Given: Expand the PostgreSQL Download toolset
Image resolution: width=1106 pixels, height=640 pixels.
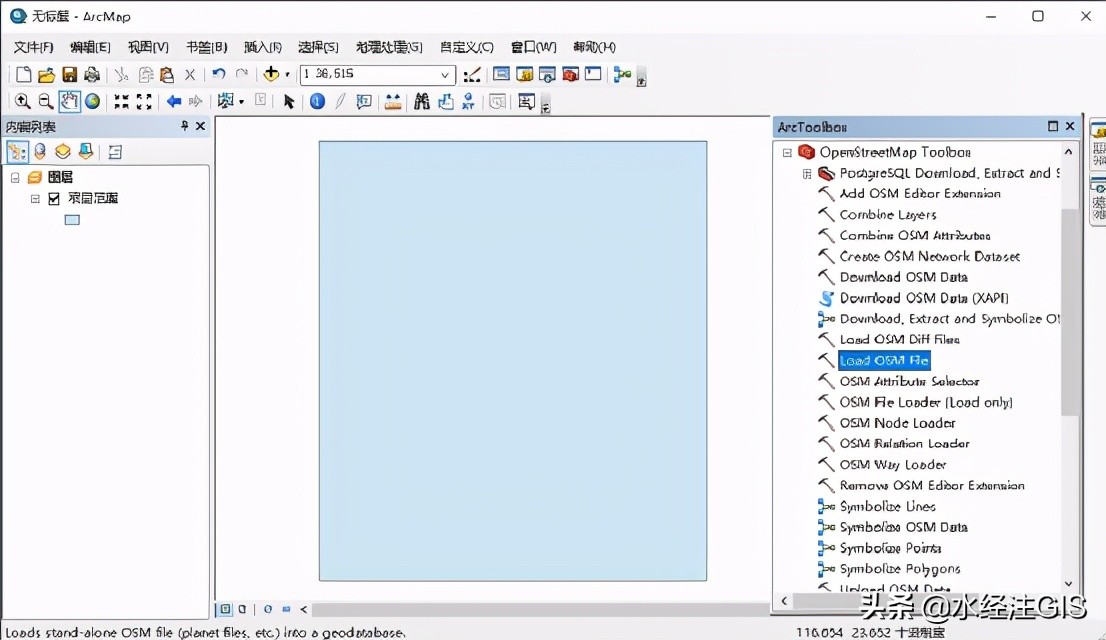Looking at the screenshot, I should coord(807,174).
